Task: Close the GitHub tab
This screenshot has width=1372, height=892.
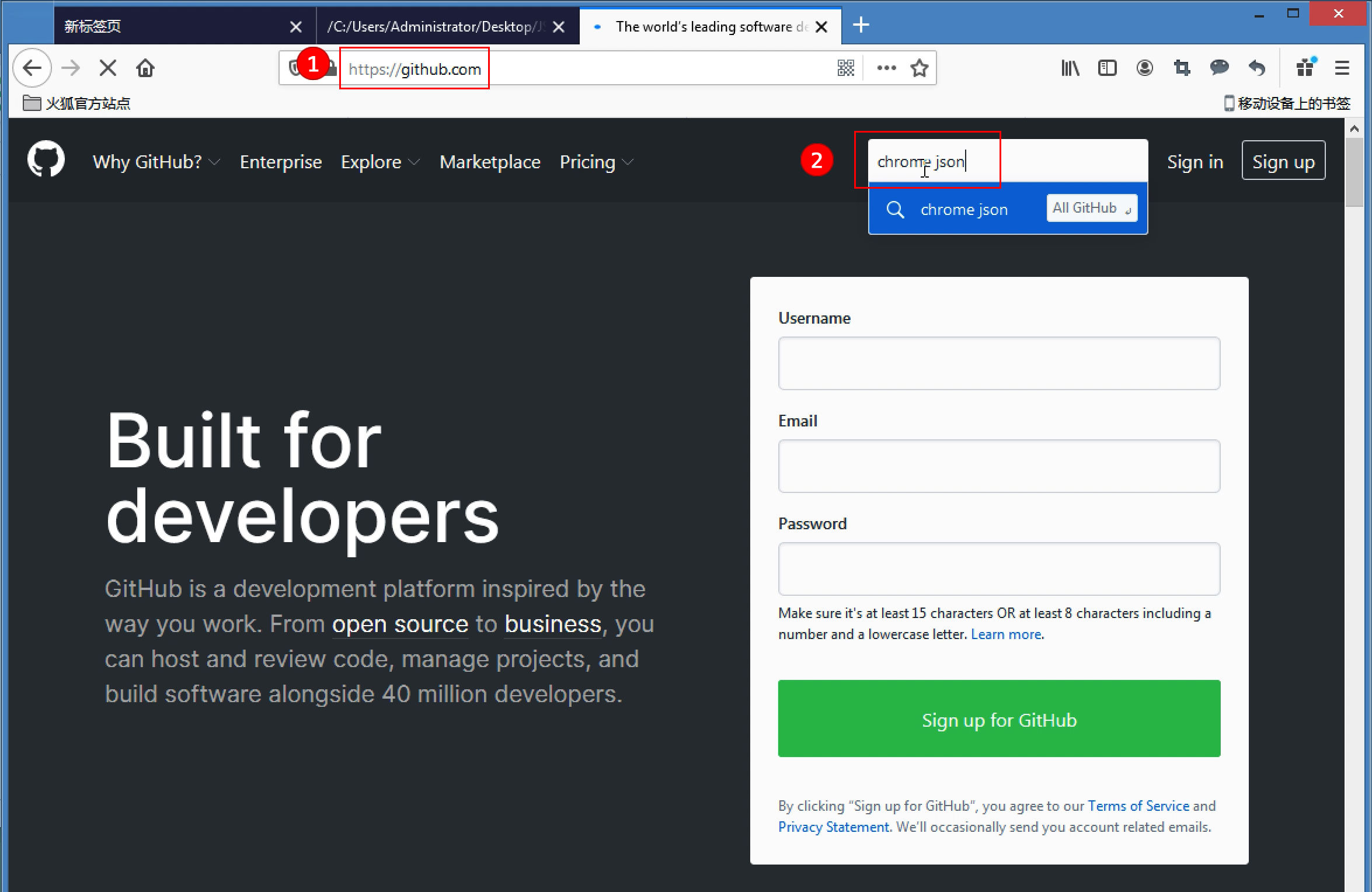Action: coord(821,27)
